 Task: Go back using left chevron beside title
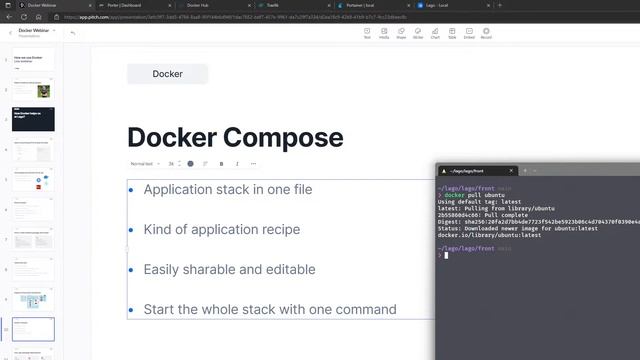[x=10, y=33]
